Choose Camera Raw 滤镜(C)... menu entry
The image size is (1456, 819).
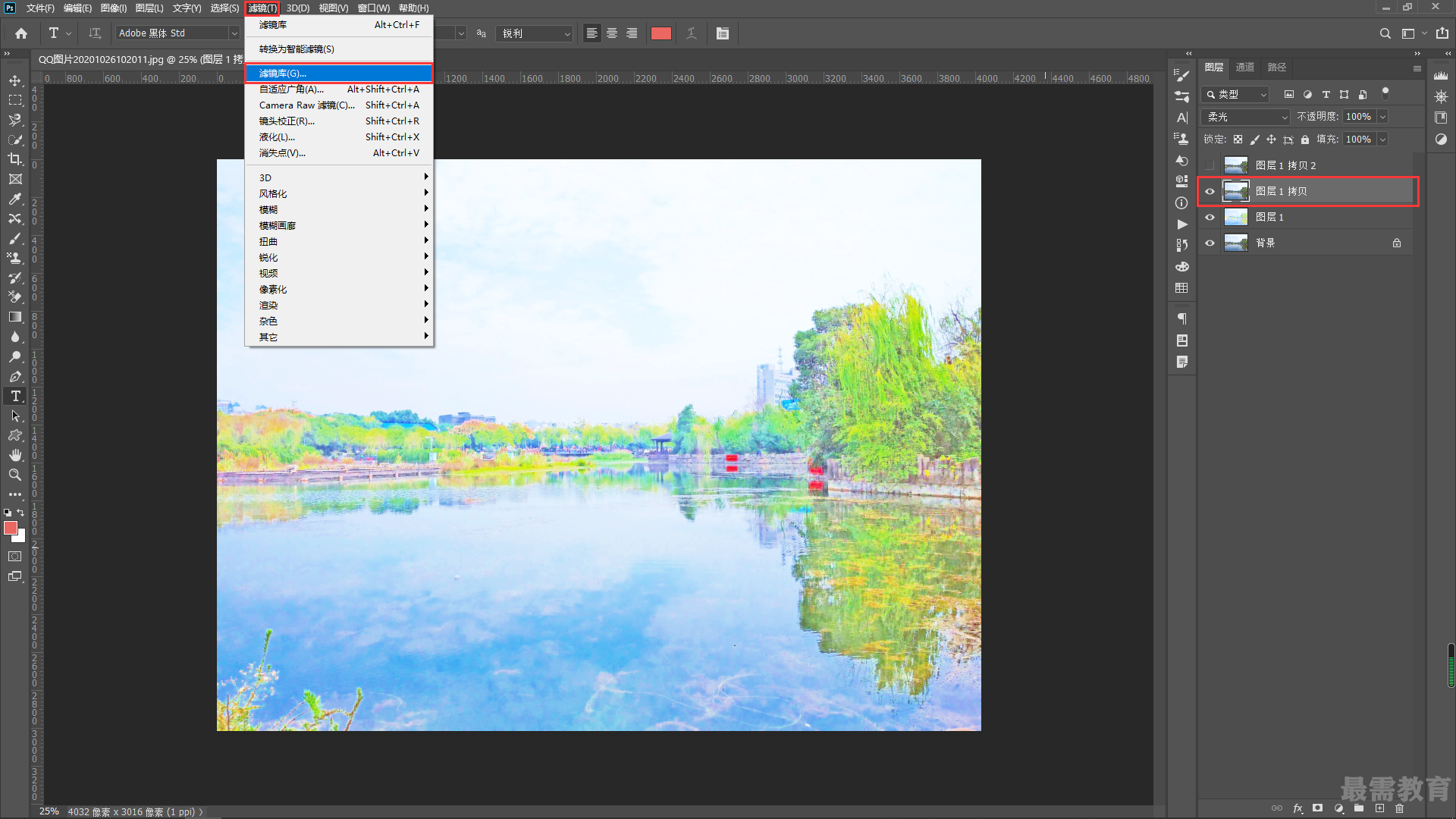click(x=339, y=105)
